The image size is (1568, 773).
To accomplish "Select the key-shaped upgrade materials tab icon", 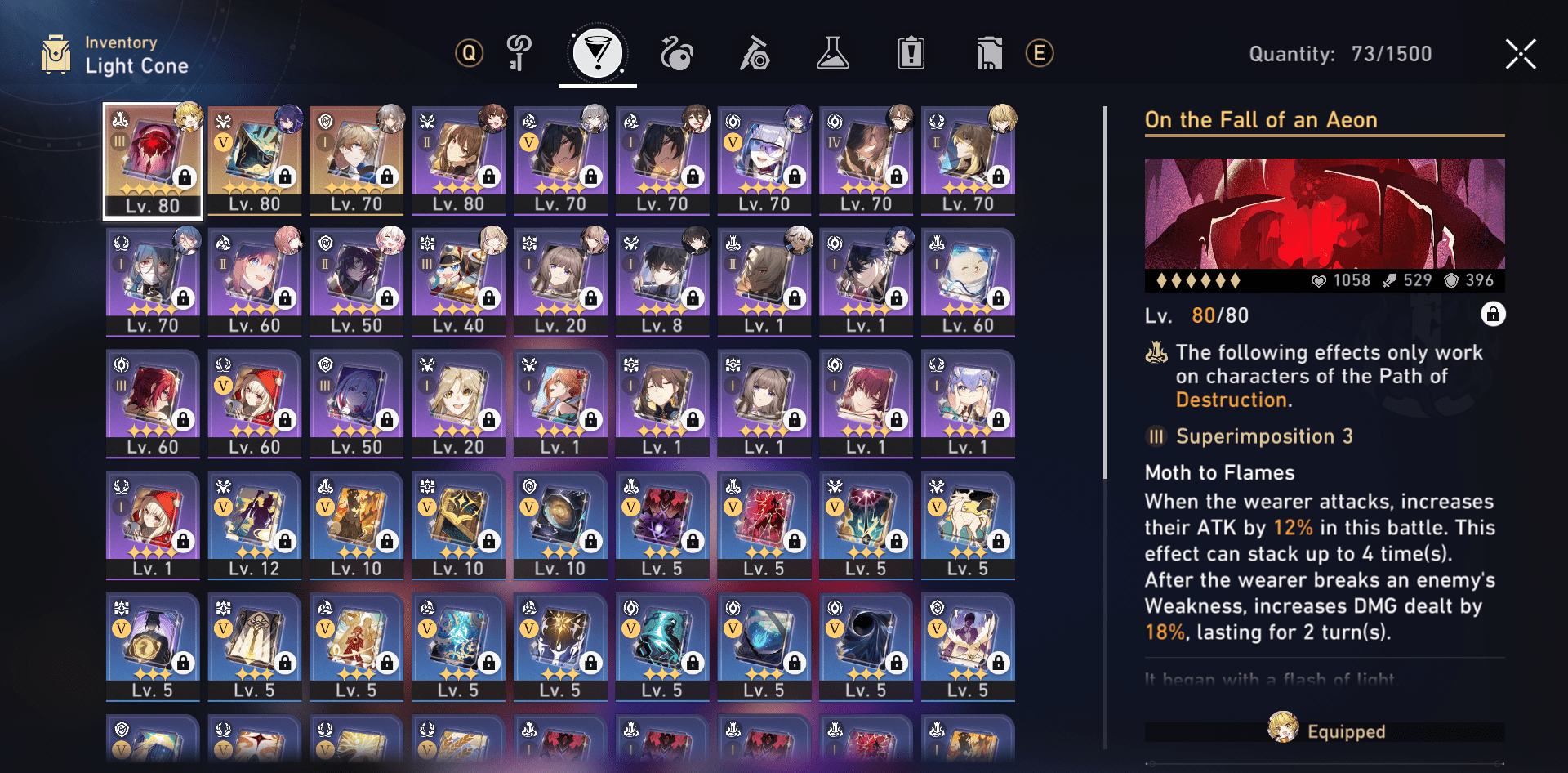I will coord(519,54).
